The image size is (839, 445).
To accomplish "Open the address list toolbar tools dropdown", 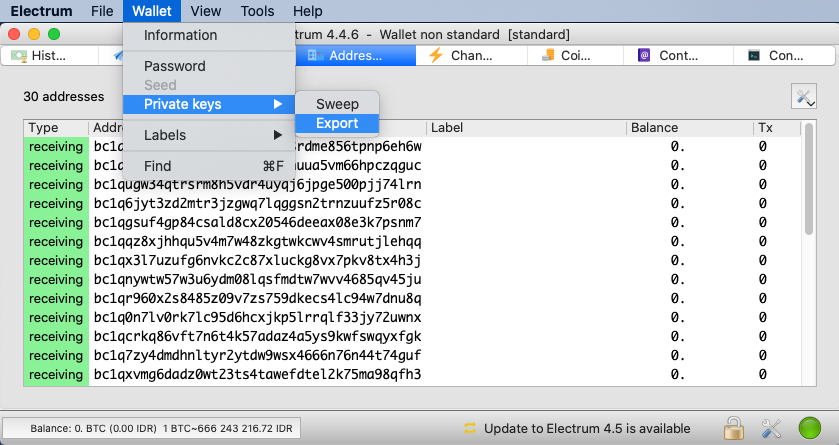I will [x=804, y=96].
